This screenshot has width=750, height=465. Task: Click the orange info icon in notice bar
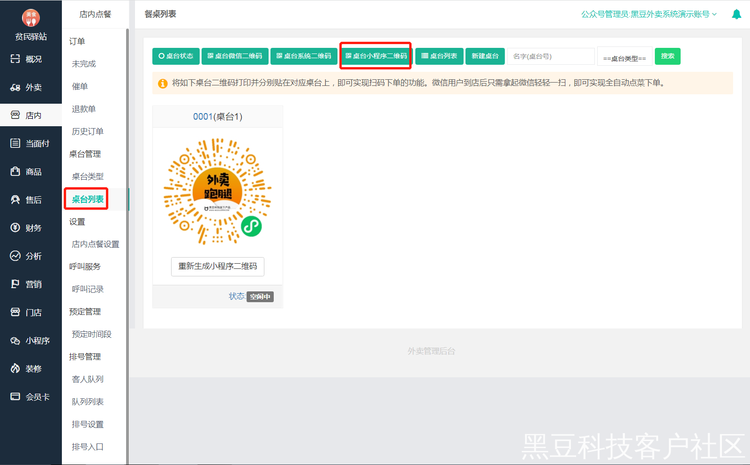(163, 84)
